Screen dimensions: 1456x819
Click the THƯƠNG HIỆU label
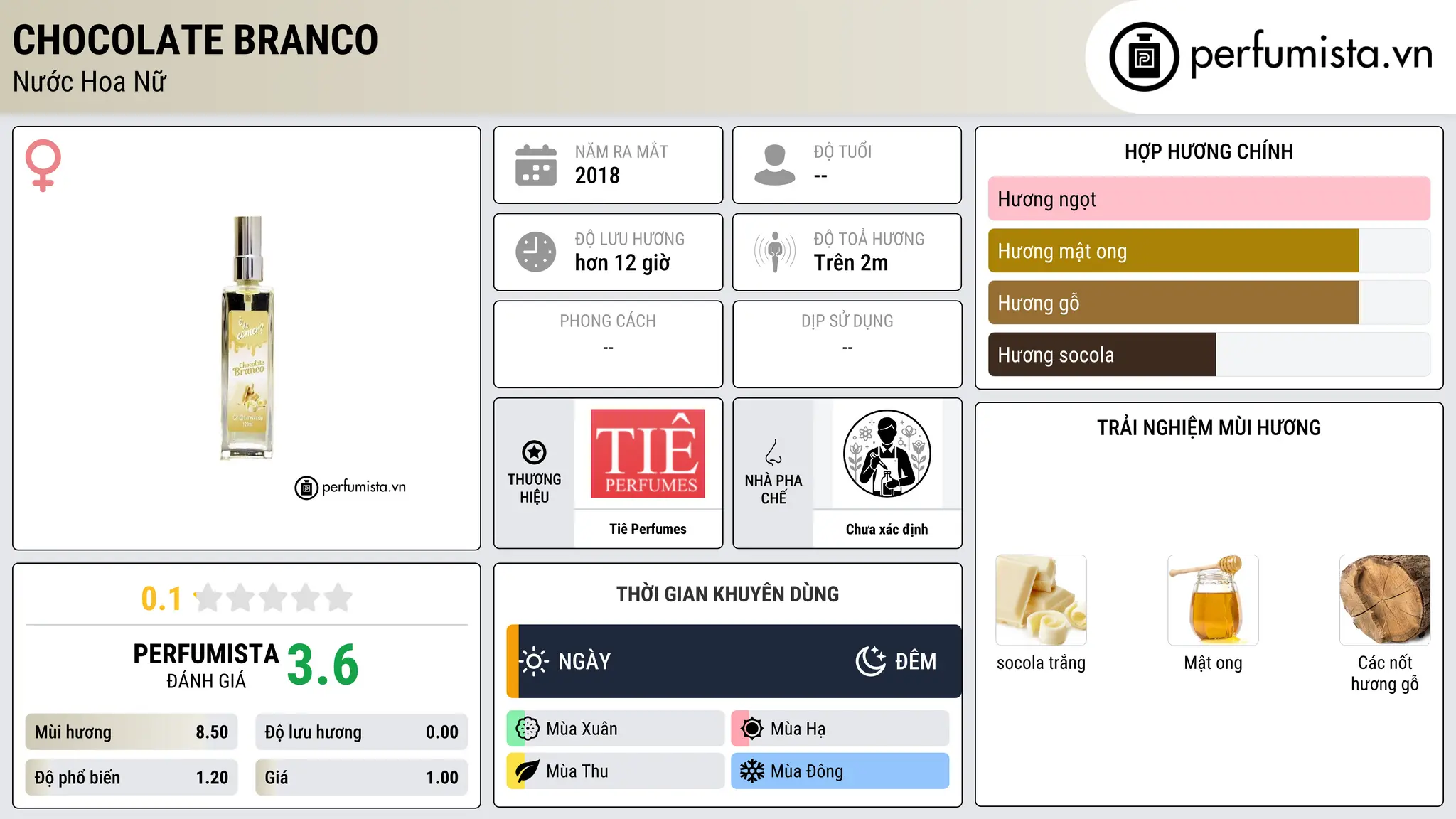(534, 488)
